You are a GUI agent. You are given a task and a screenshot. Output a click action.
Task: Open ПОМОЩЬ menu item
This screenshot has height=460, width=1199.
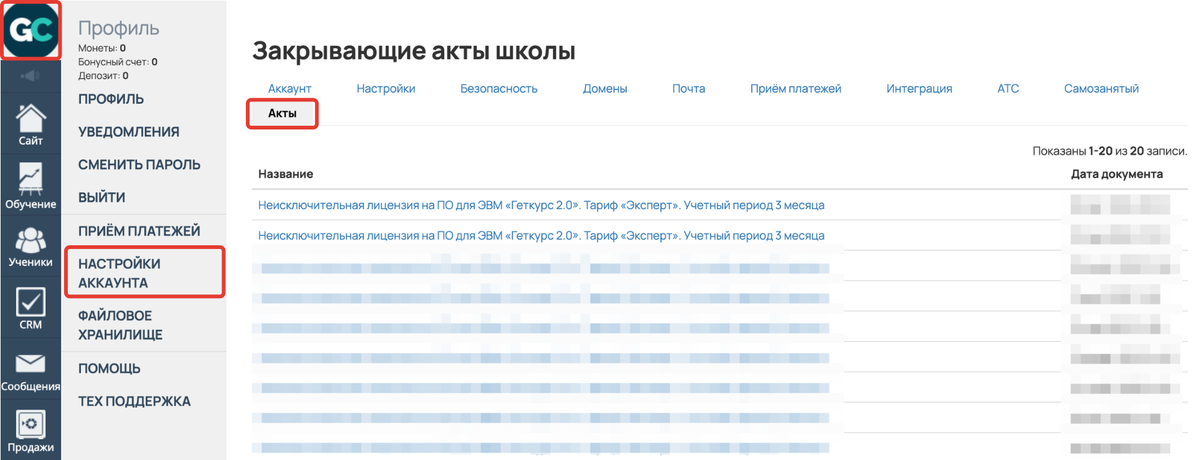coord(109,369)
